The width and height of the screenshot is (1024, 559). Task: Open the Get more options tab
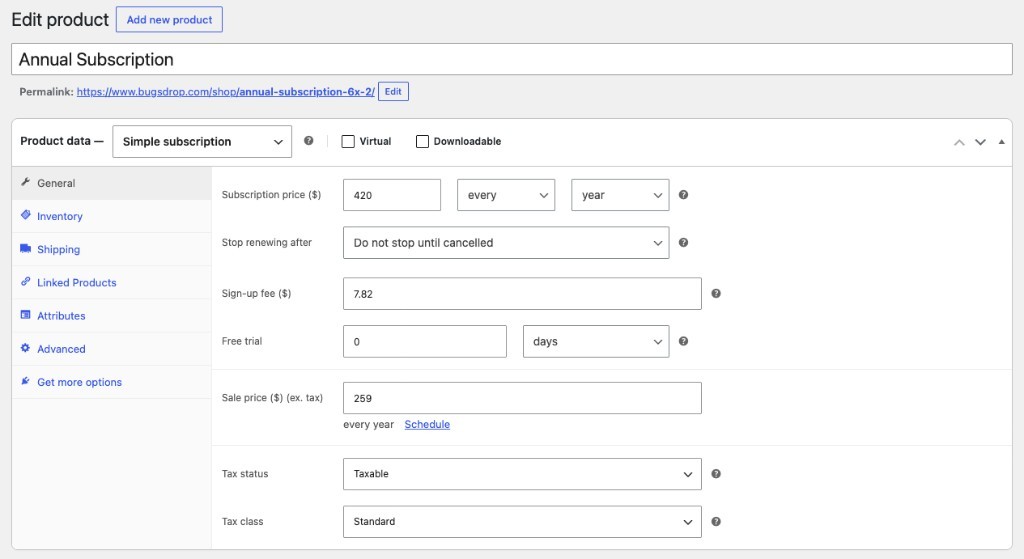click(x=112, y=382)
